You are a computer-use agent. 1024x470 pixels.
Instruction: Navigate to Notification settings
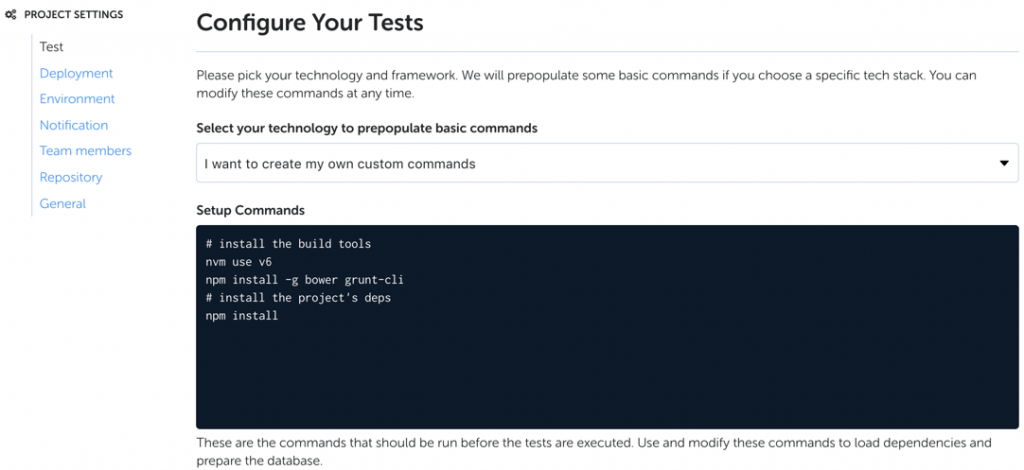pyautogui.click(x=73, y=125)
